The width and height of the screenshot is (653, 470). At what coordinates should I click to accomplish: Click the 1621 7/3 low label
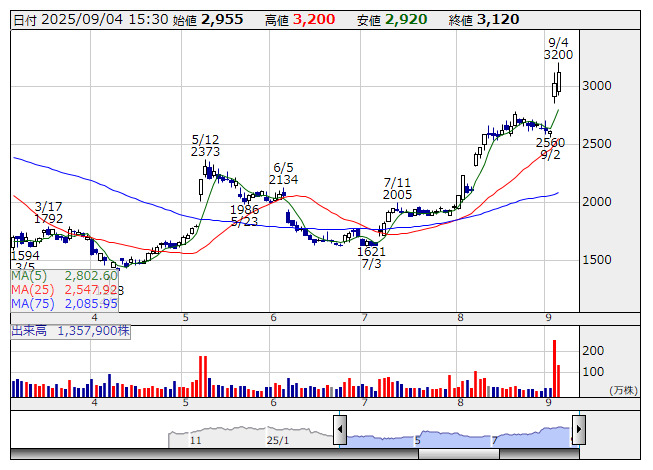[371, 258]
